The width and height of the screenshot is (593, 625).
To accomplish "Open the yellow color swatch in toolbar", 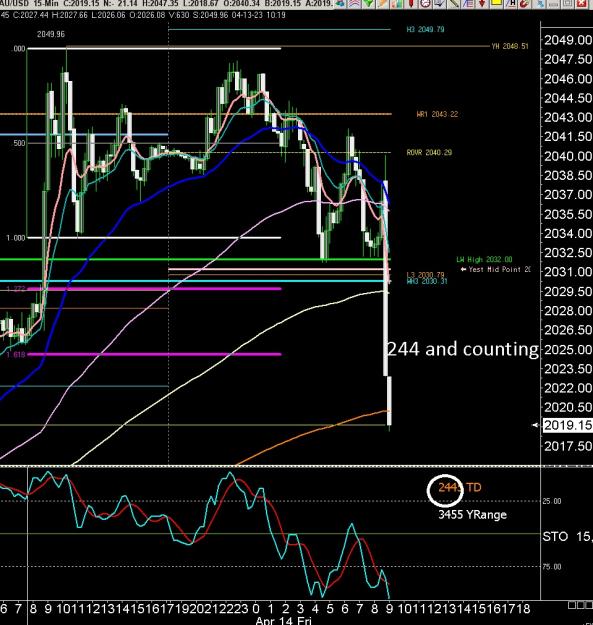I will pyautogui.click(x=496, y=4).
